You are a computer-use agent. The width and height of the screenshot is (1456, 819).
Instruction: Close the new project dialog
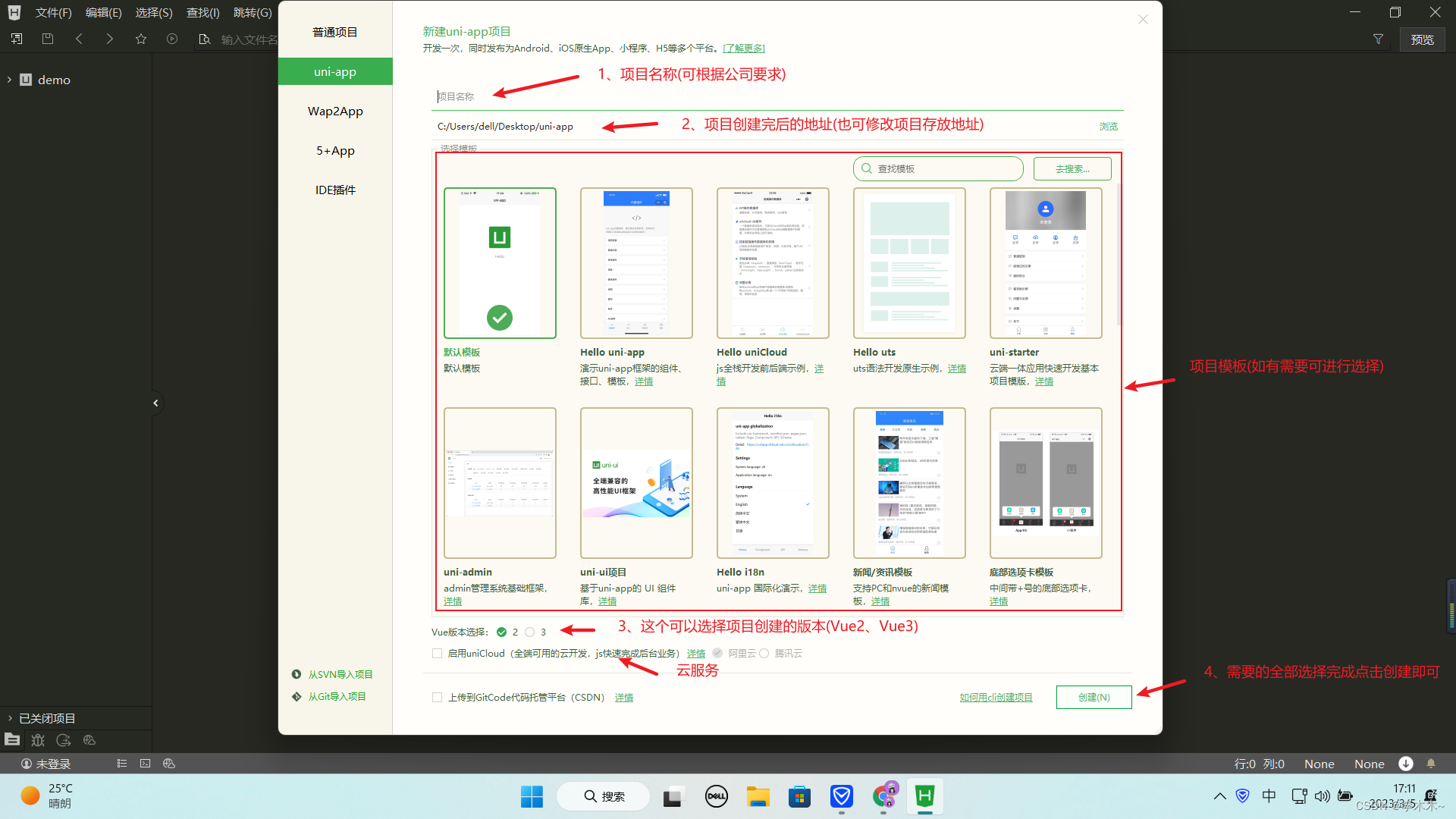tap(1143, 20)
